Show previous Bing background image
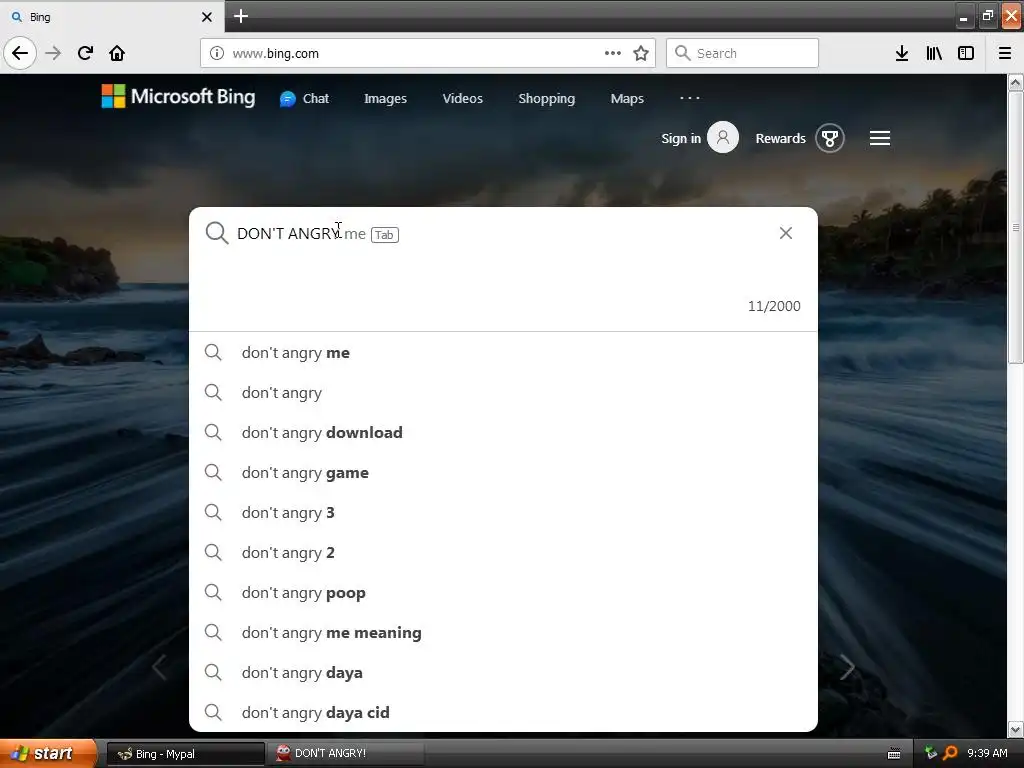The width and height of the screenshot is (1024, 768). pos(159,667)
